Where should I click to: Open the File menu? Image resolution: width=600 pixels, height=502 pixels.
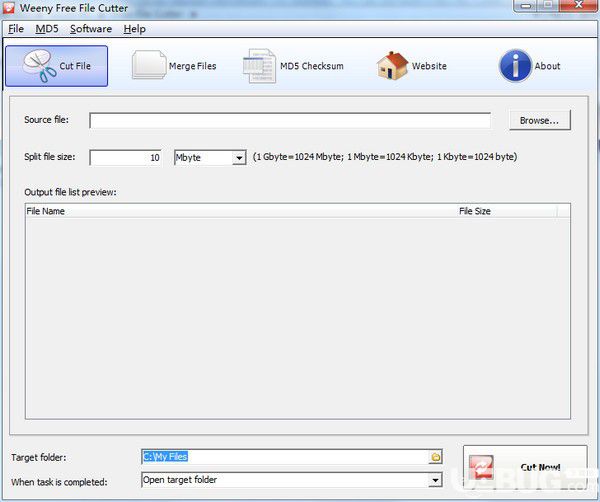[16, 29]
